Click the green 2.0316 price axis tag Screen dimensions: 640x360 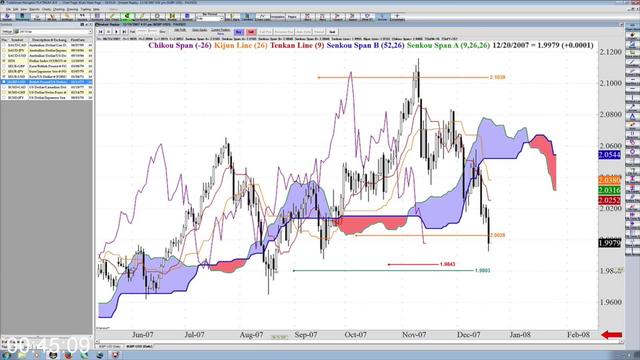click(609, 190)
